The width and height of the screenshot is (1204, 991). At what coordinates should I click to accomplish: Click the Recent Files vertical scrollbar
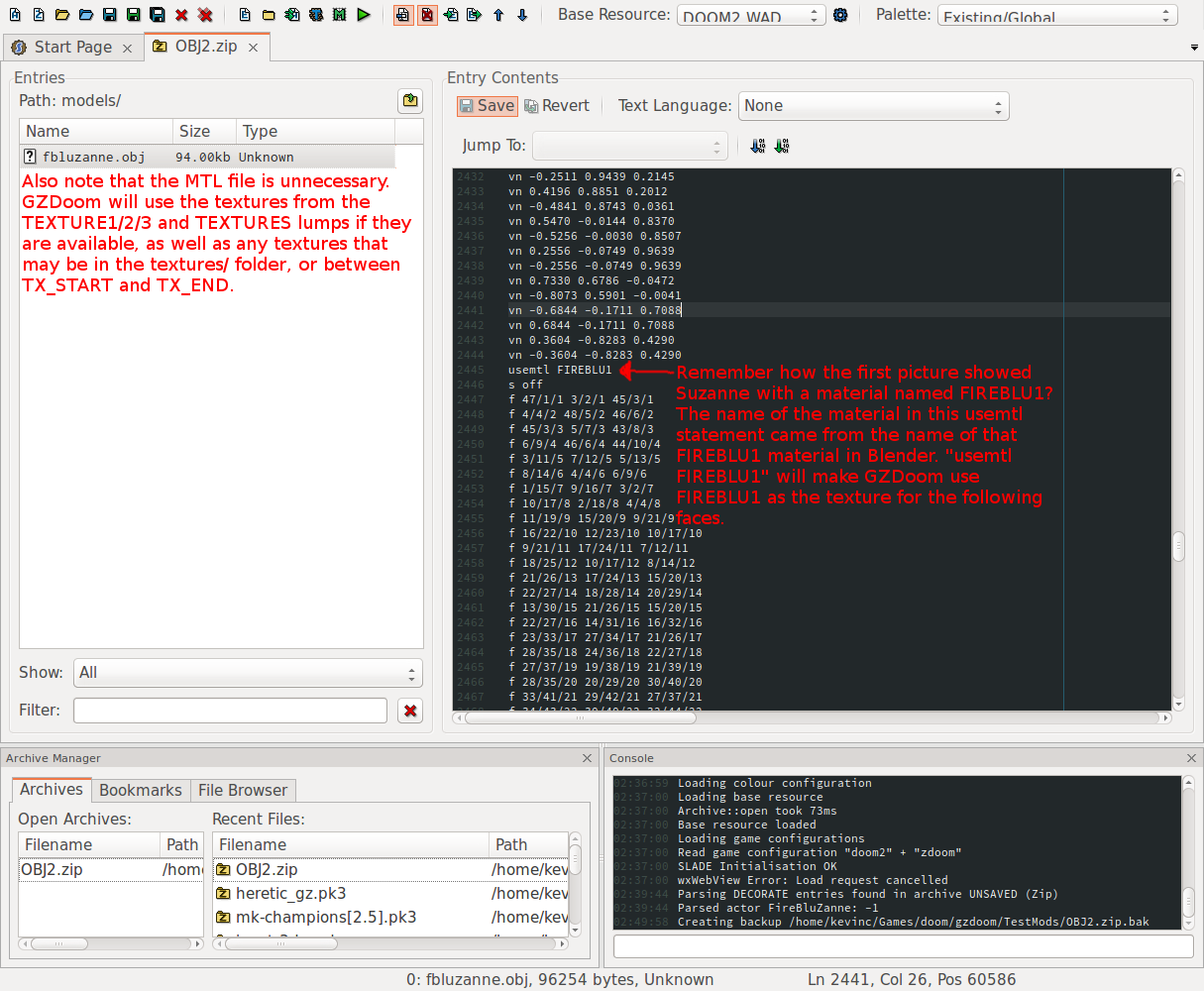tap(575, 884)
